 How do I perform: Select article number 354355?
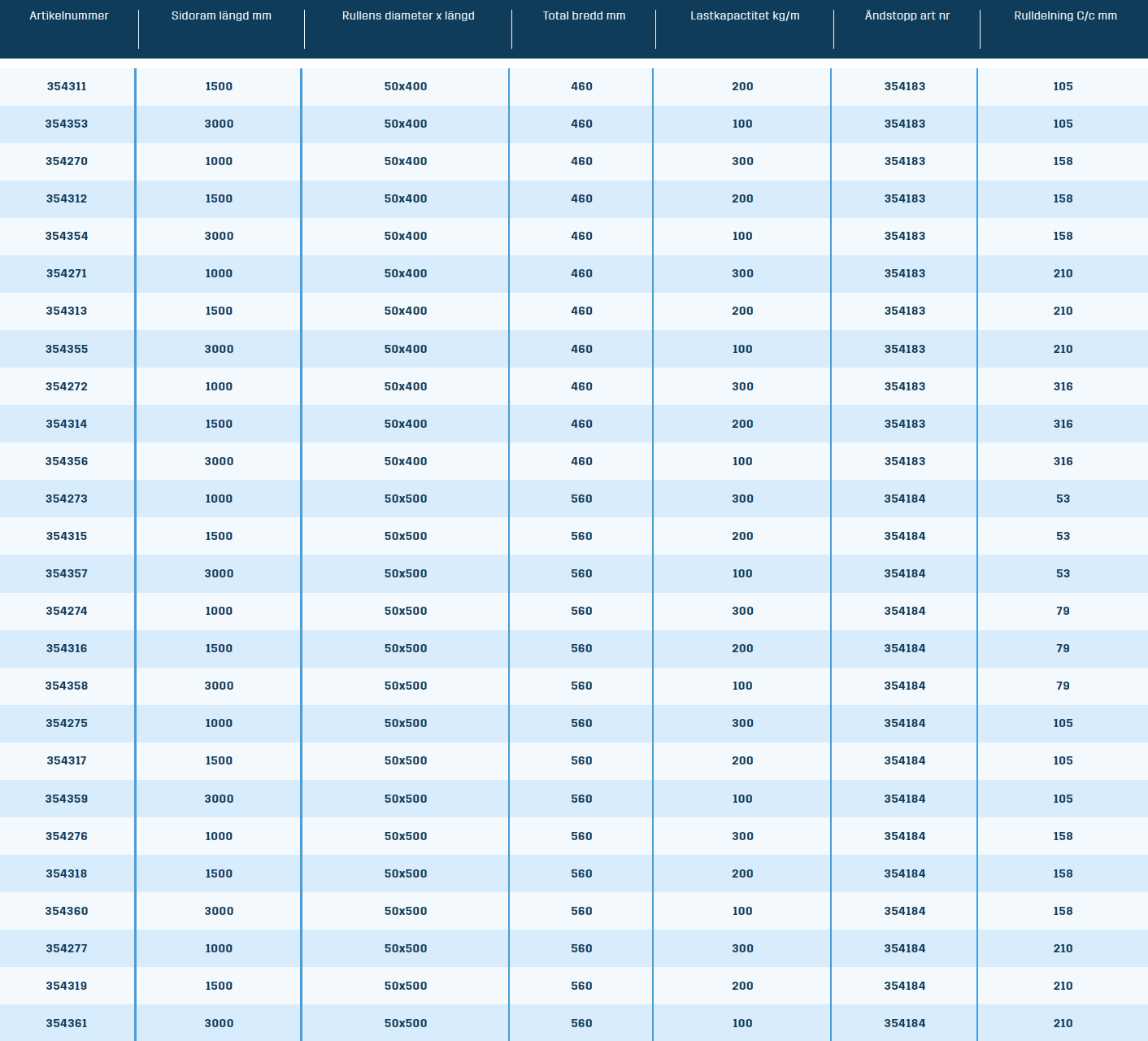67,349
